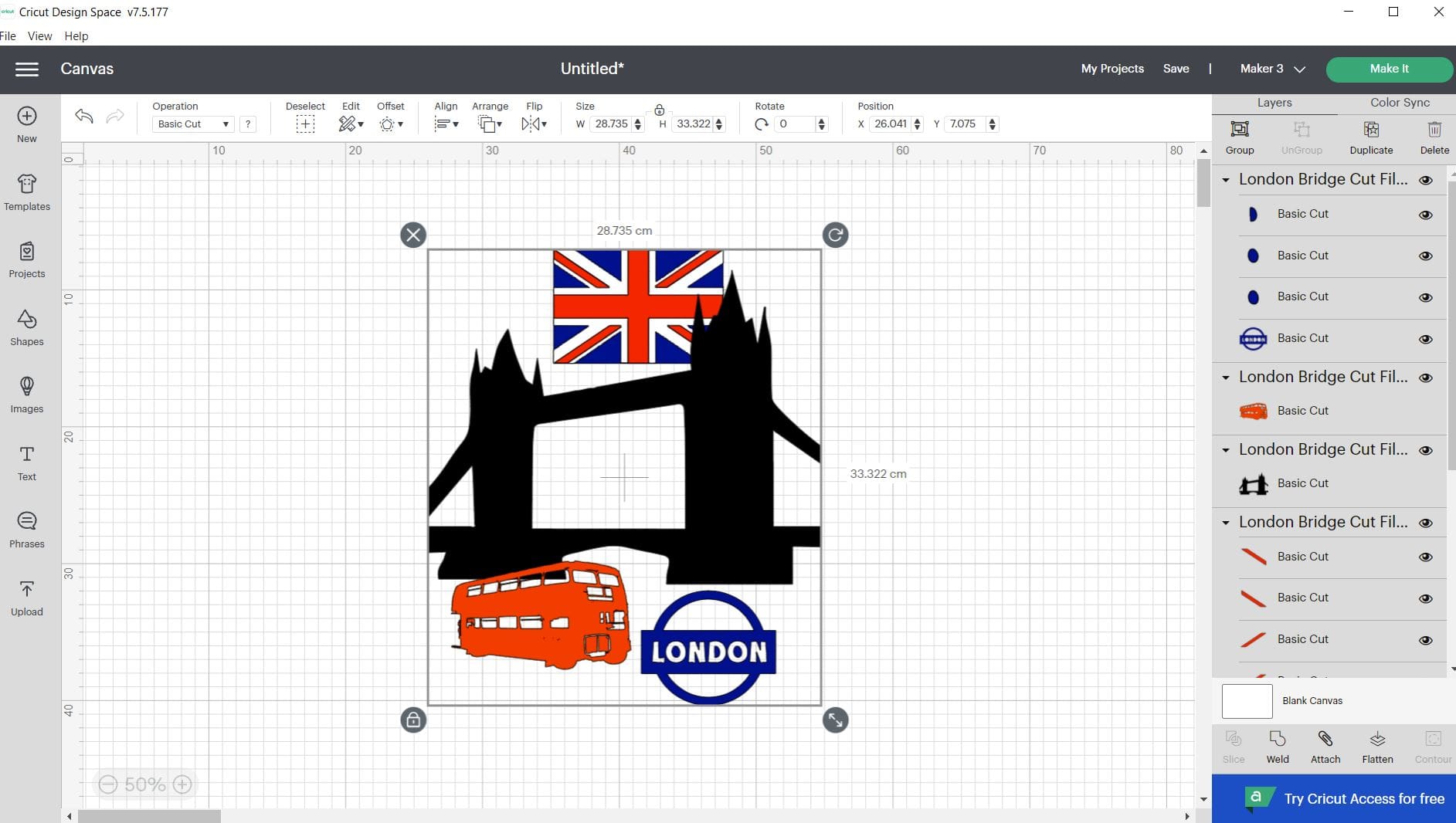The height and width of the screenshot is (823, 1456).
Task: Zoom out the canvas
Action: 108,784
